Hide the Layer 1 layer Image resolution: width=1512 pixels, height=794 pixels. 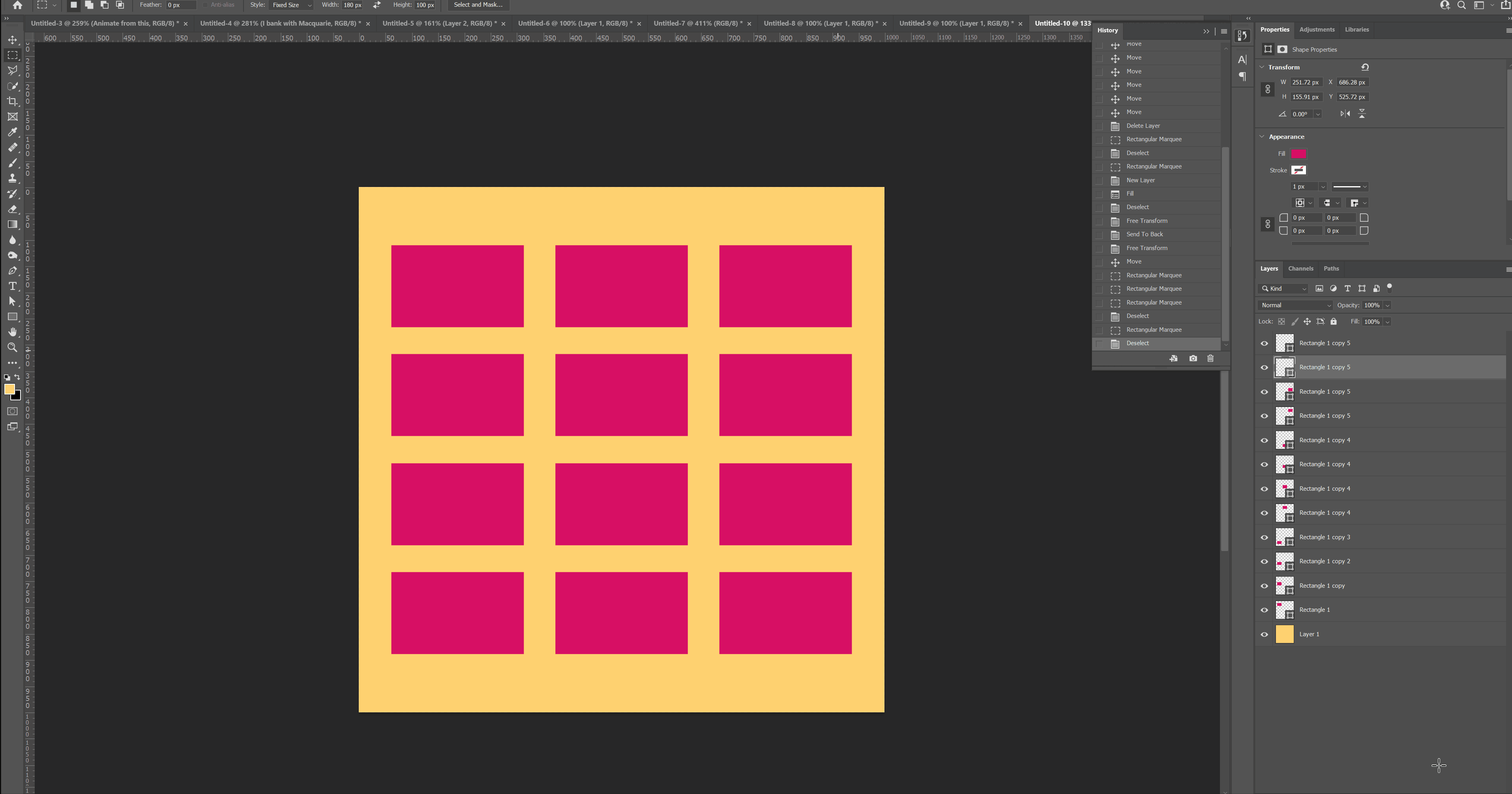click(x=1264, y=635)
